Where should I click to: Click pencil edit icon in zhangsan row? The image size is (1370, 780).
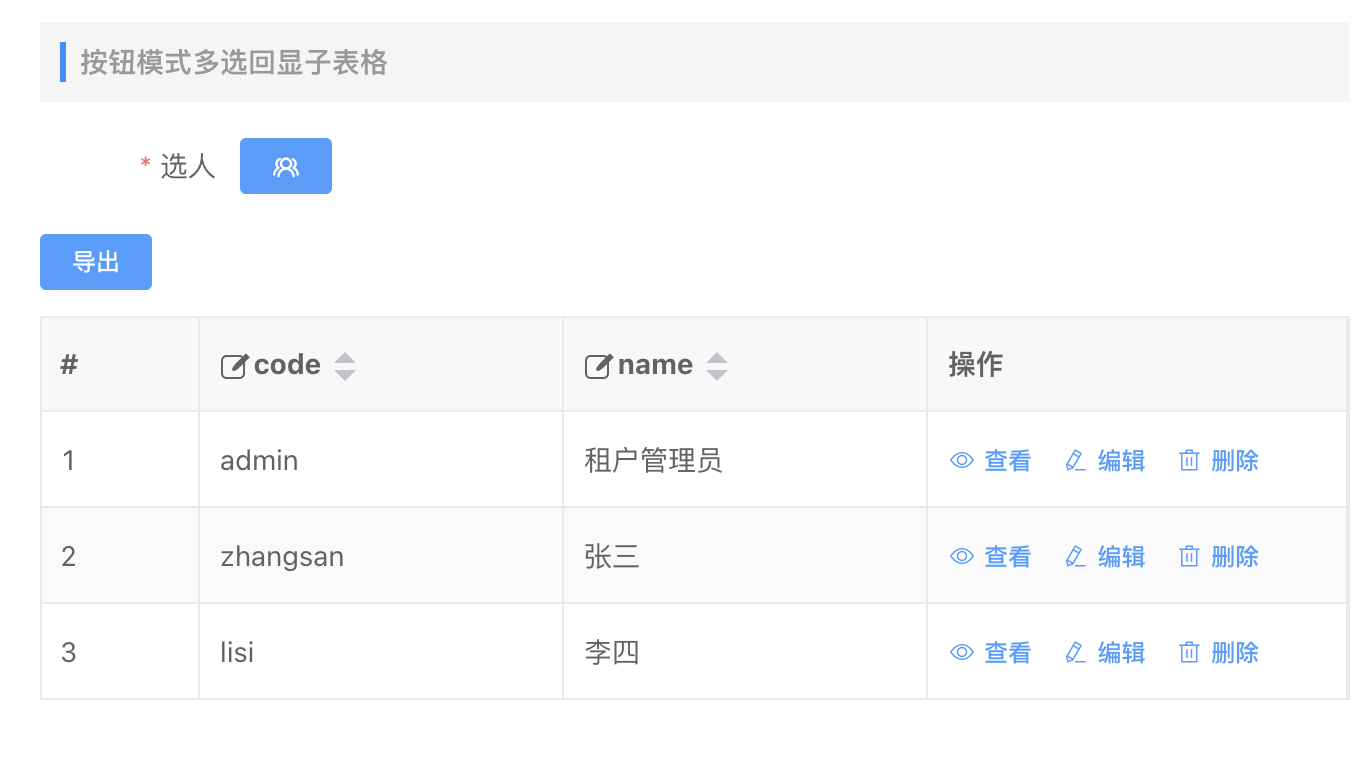point(1075,556)
